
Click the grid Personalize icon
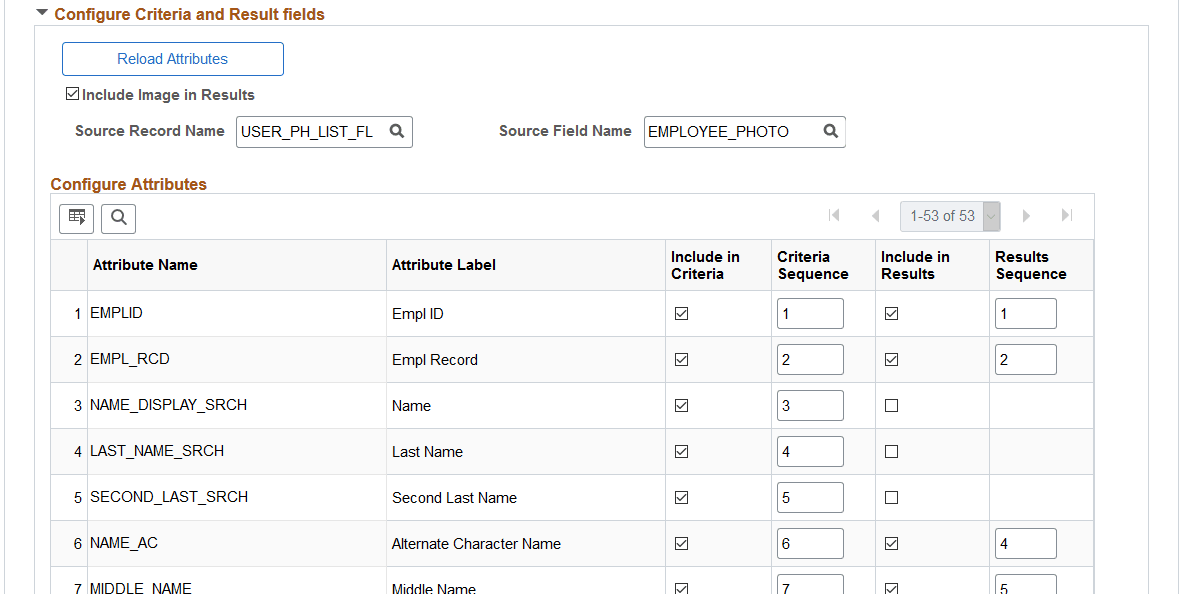click(x=76, y=218)
